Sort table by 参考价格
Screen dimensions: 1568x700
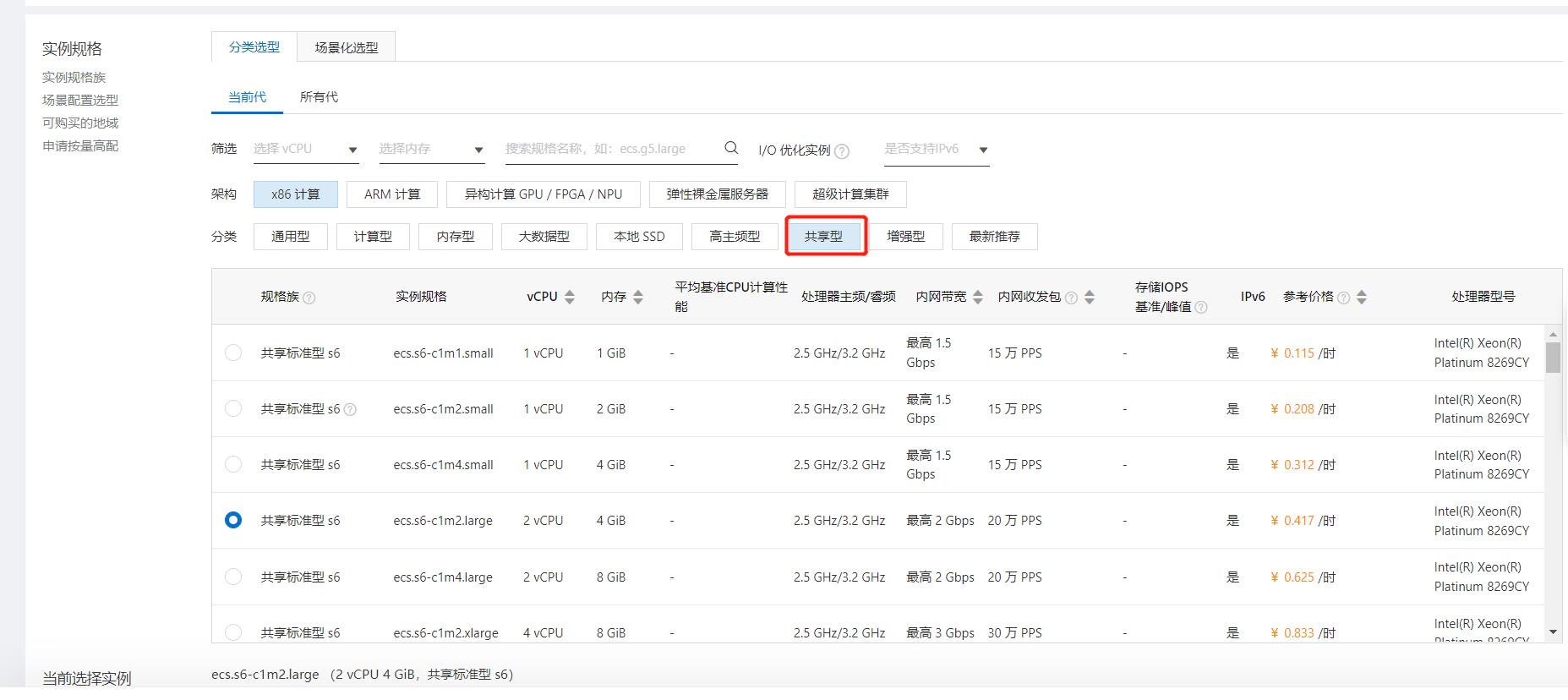pos(1361,297)
